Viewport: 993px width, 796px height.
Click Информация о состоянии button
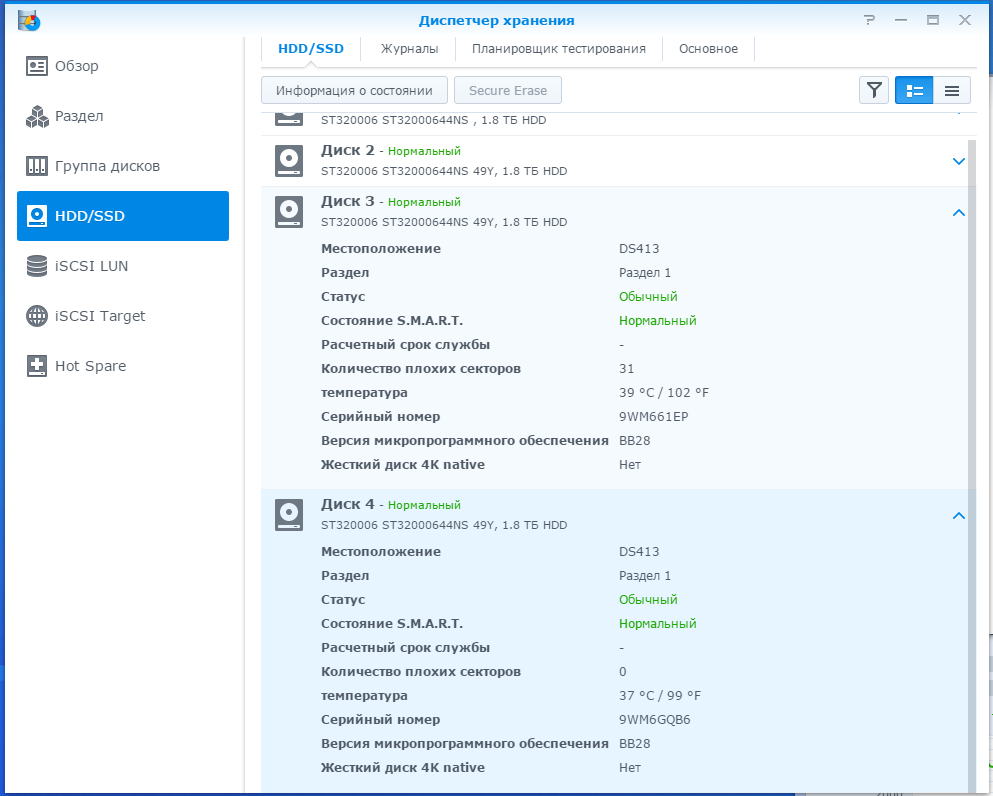(x=355, y=91)
